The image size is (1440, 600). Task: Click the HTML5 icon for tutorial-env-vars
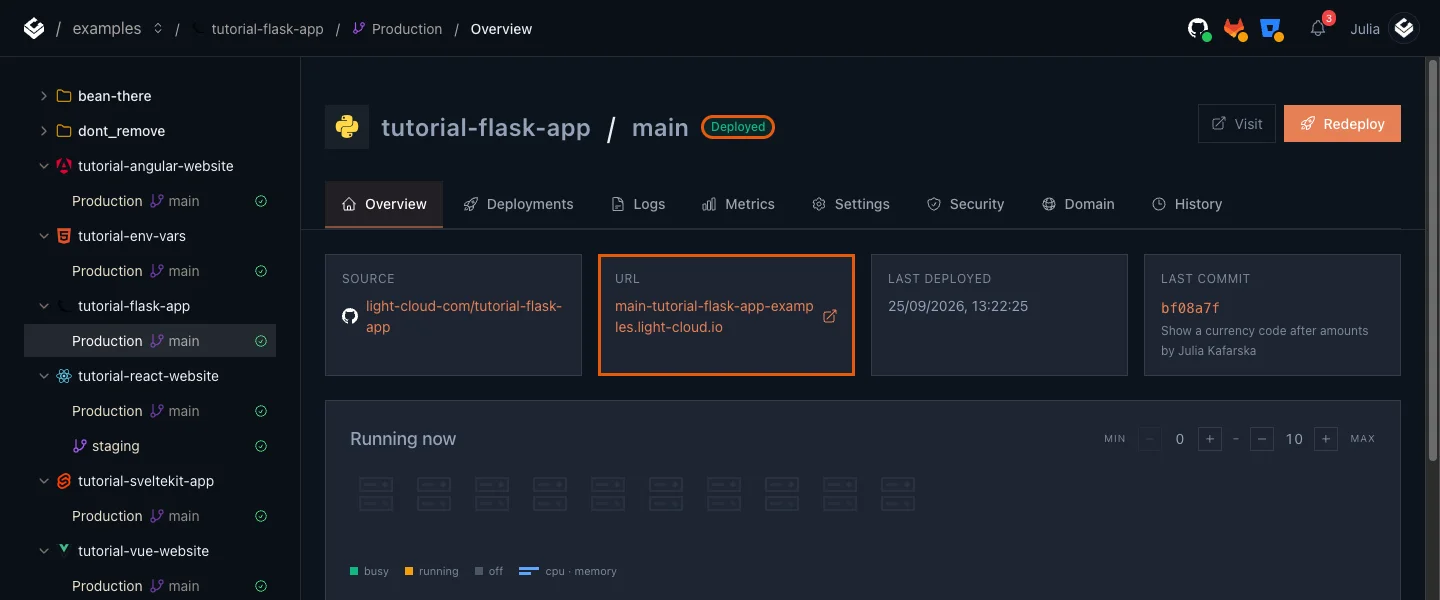64,236
